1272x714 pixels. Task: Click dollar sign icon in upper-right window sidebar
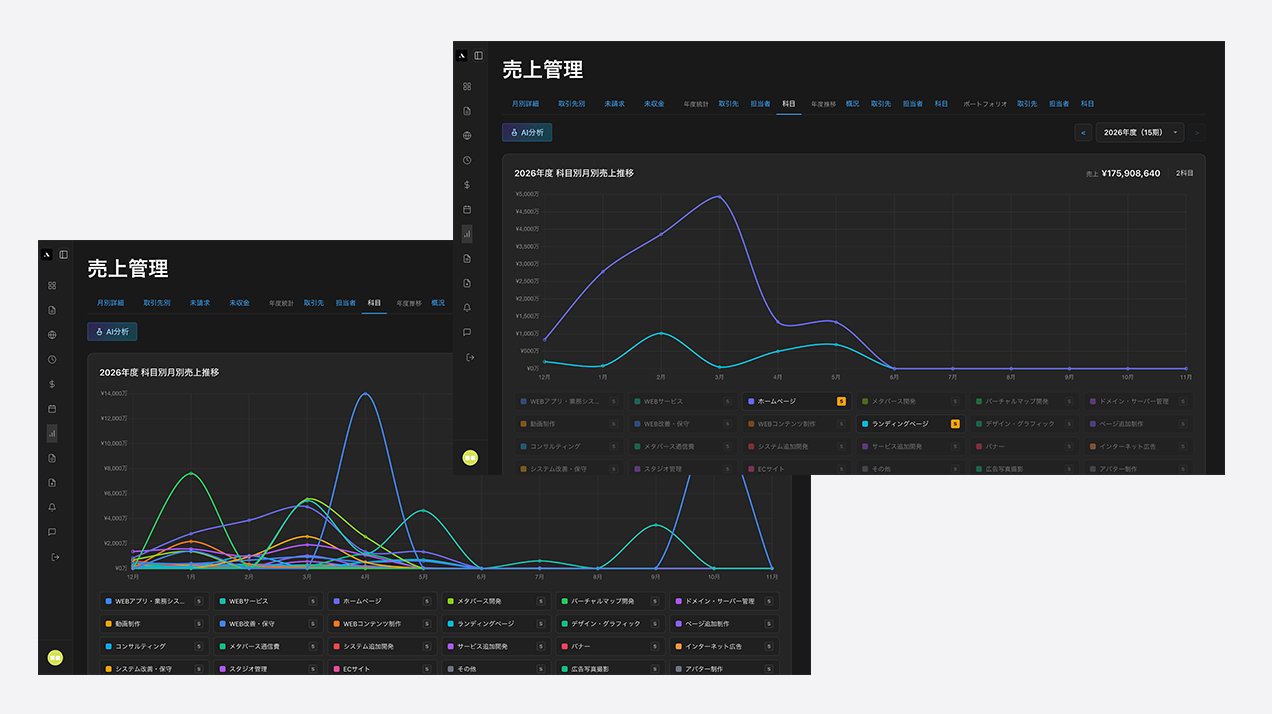click(467, 185)
